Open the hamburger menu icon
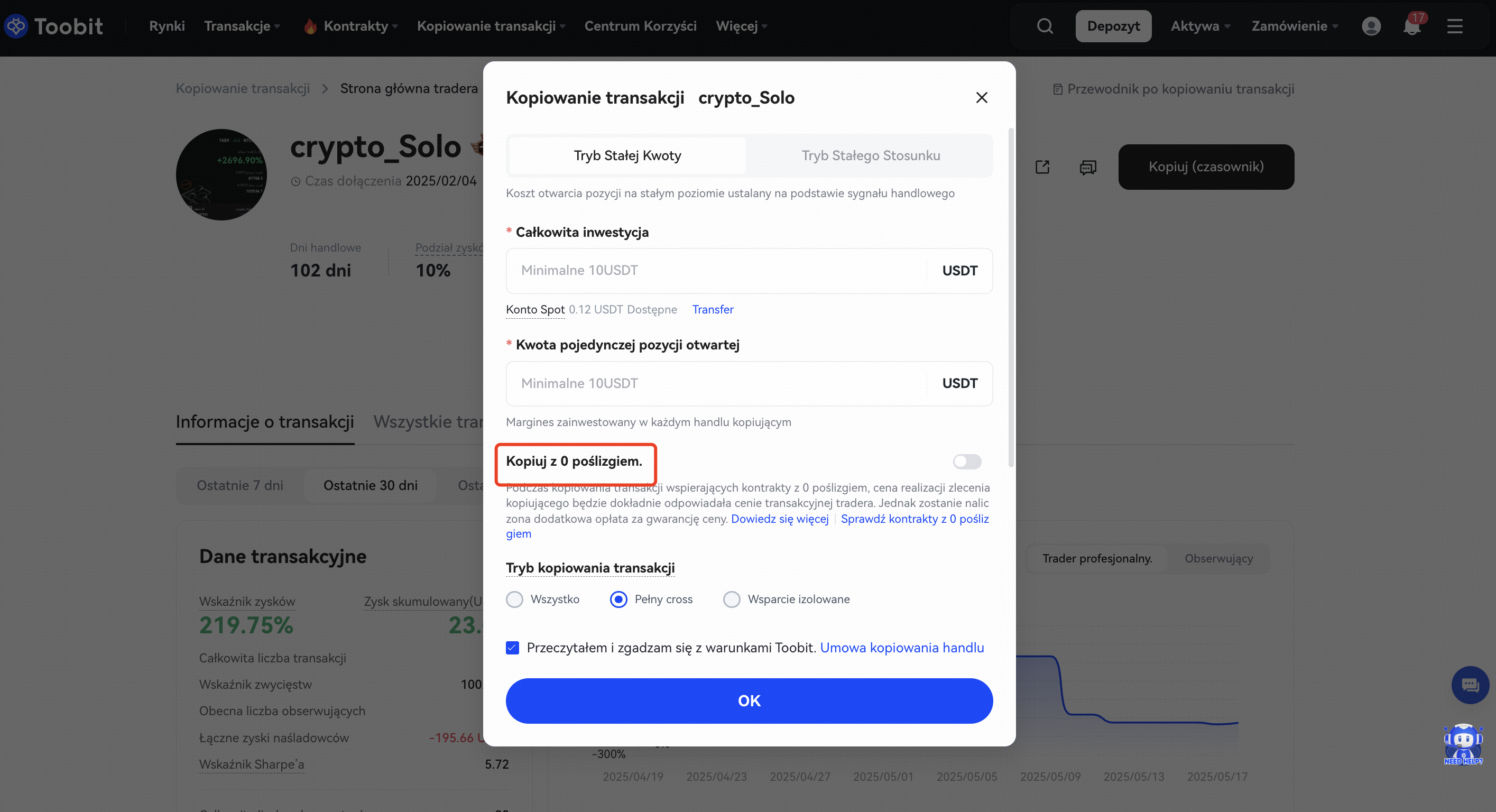Screen dimensions: 1496x812 click(1455, 26)
